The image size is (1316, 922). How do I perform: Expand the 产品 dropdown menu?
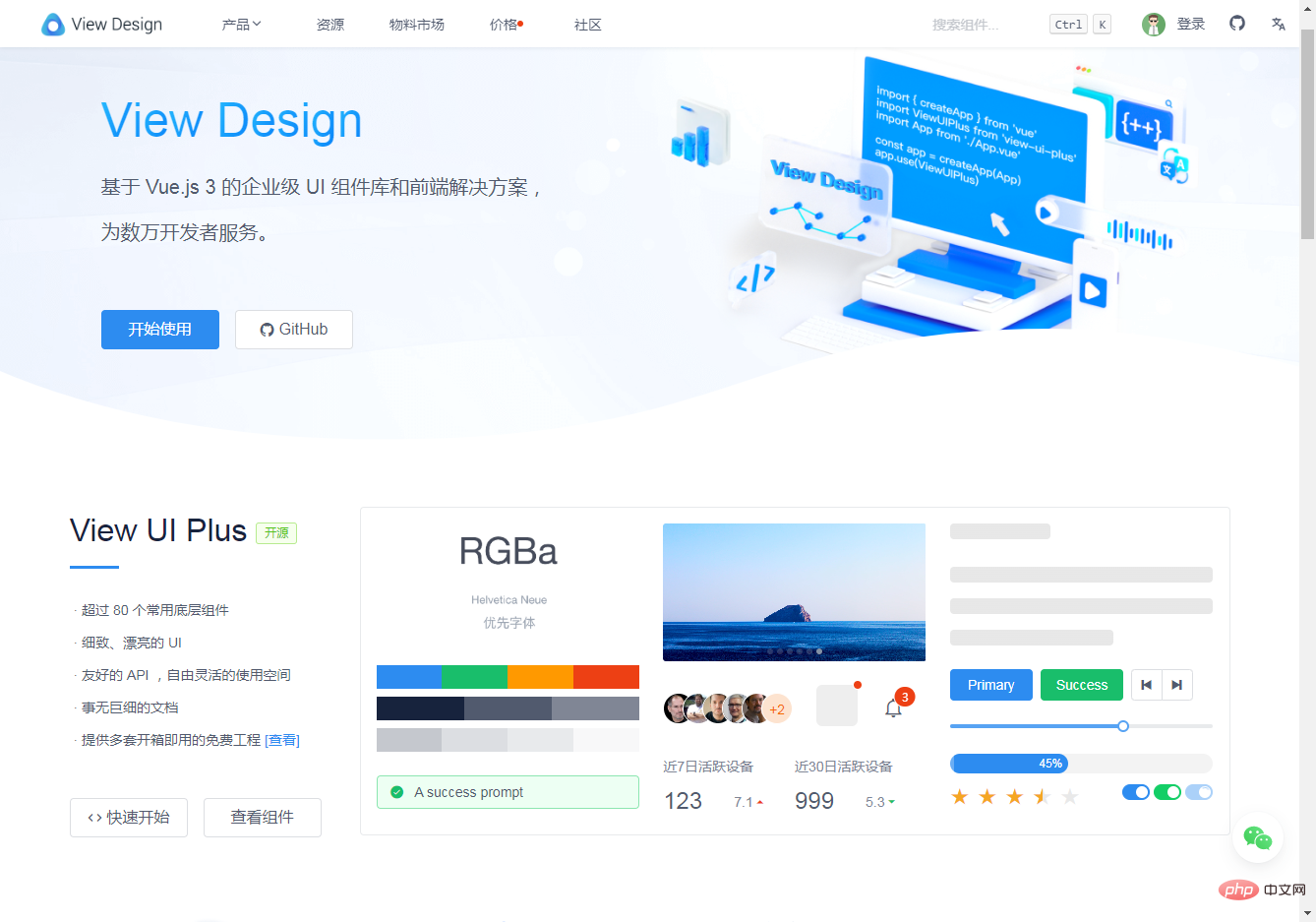242,25
